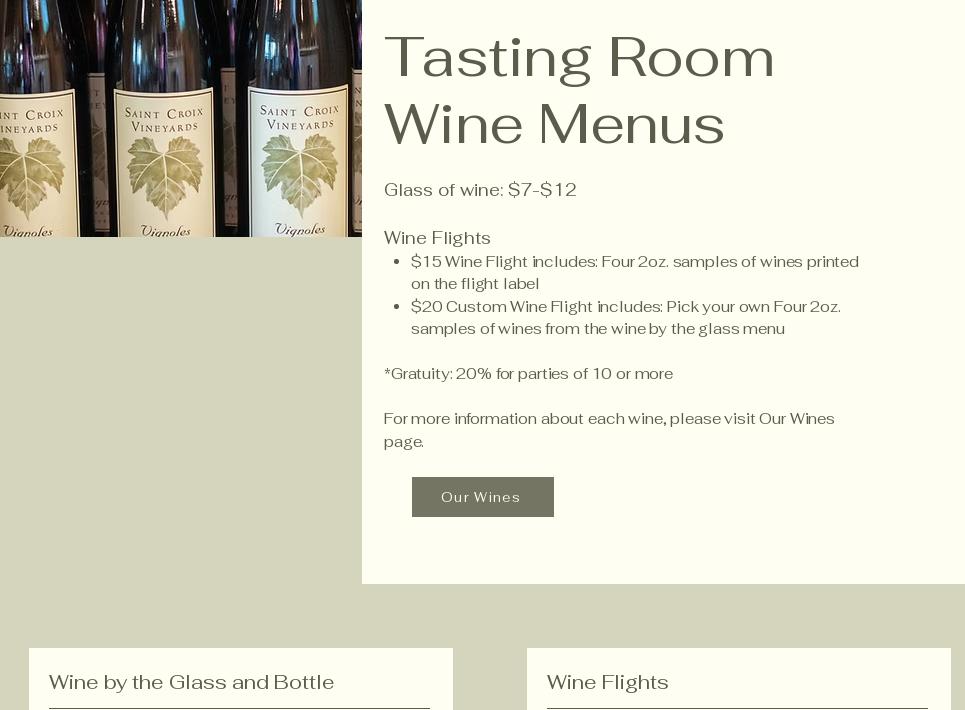Click the Our Wines button
Viewport: 965px width, 710px height.
[482, 497]
